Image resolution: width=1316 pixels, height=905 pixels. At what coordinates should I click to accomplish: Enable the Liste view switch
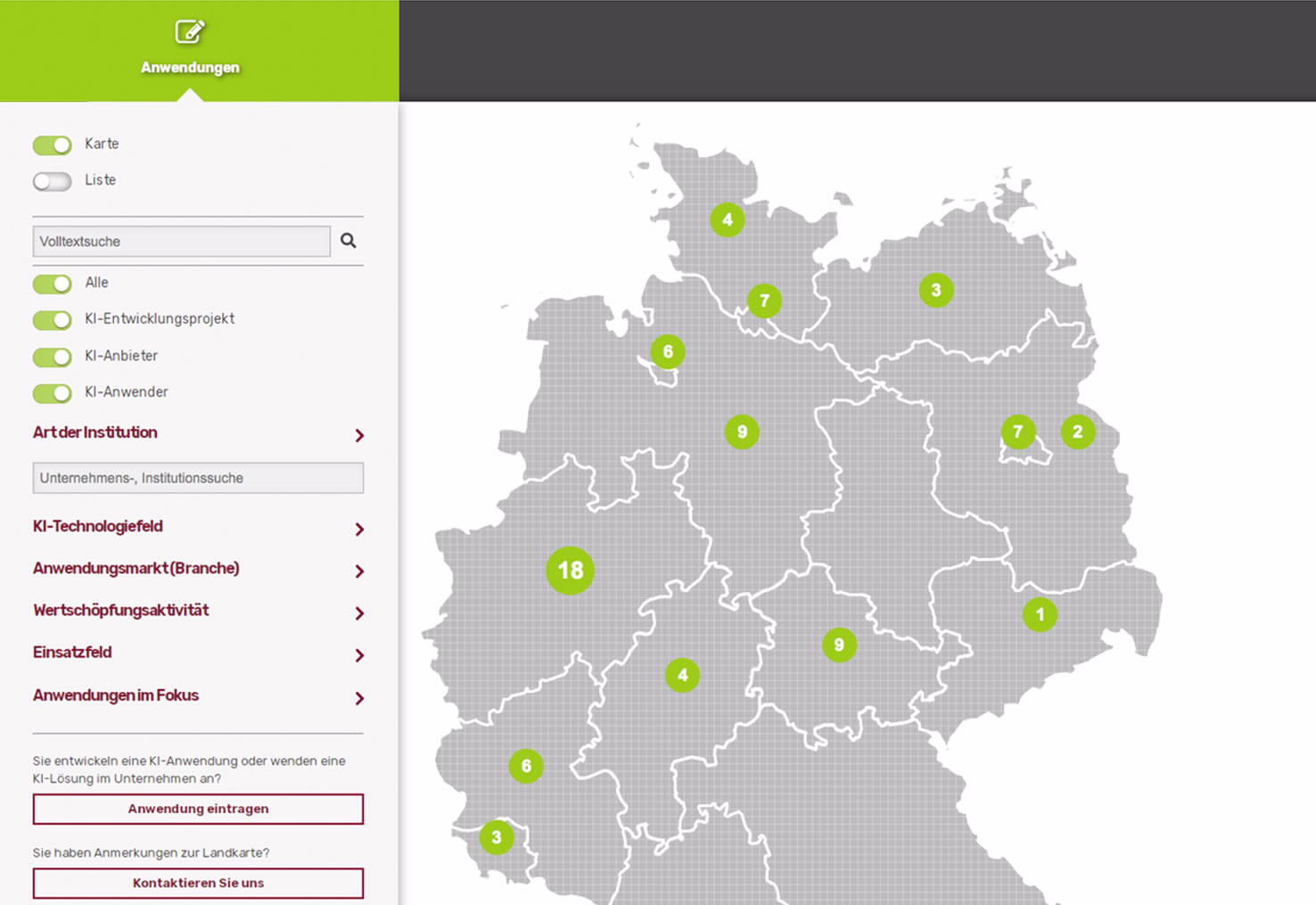point(52,181)
